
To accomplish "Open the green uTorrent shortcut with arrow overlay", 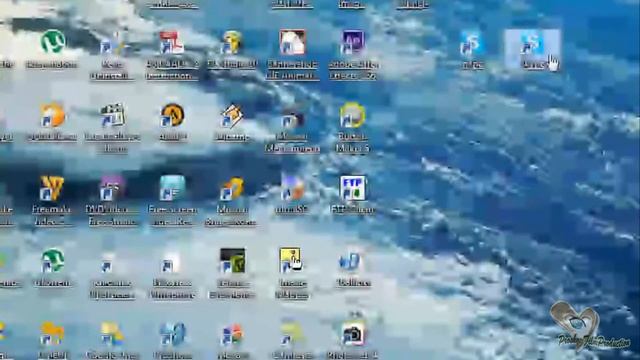I will pos(52,260).
